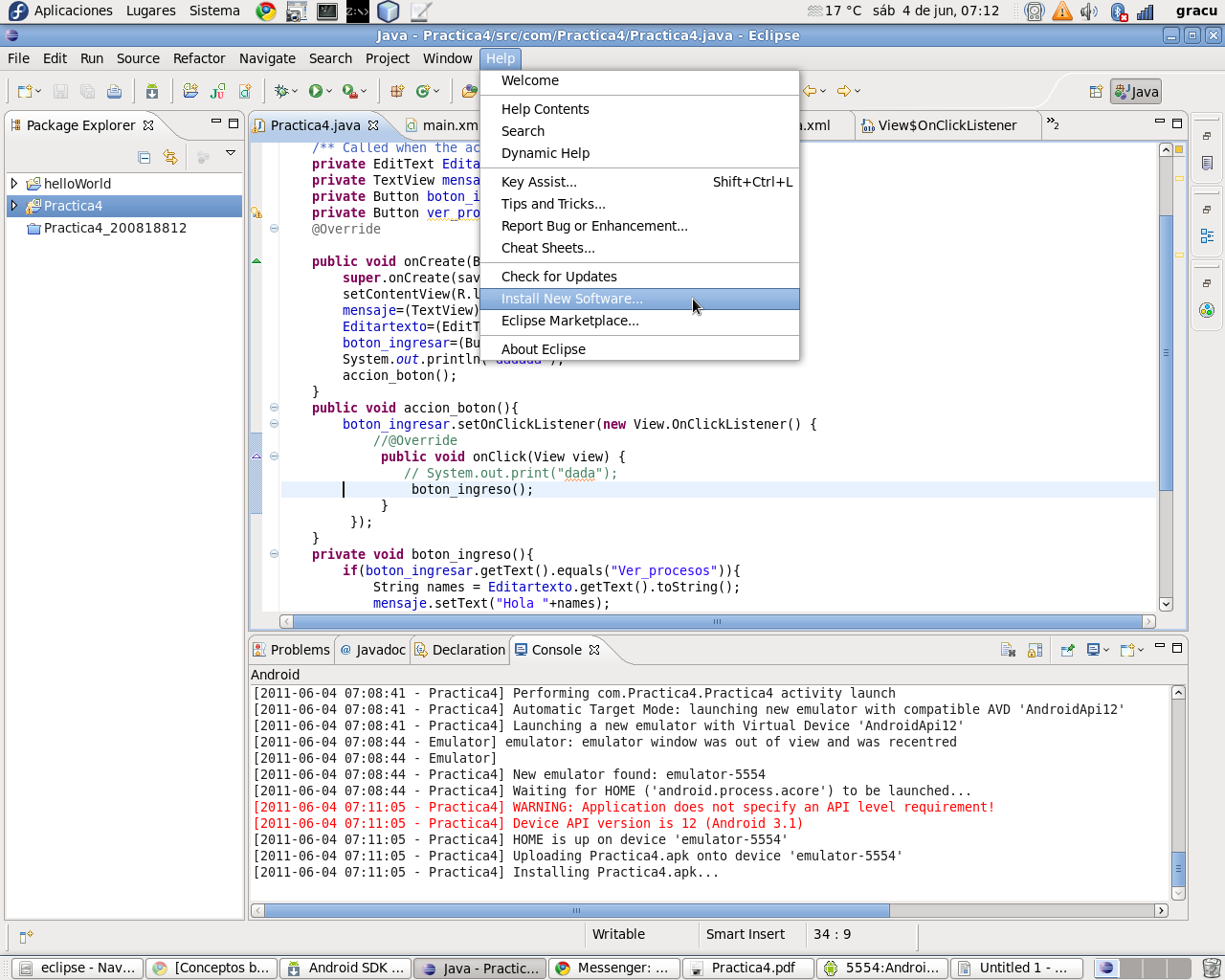1225x980 pixels.
Task: Collapse the accion_boton method fold marker
Action: click(274, 408)
